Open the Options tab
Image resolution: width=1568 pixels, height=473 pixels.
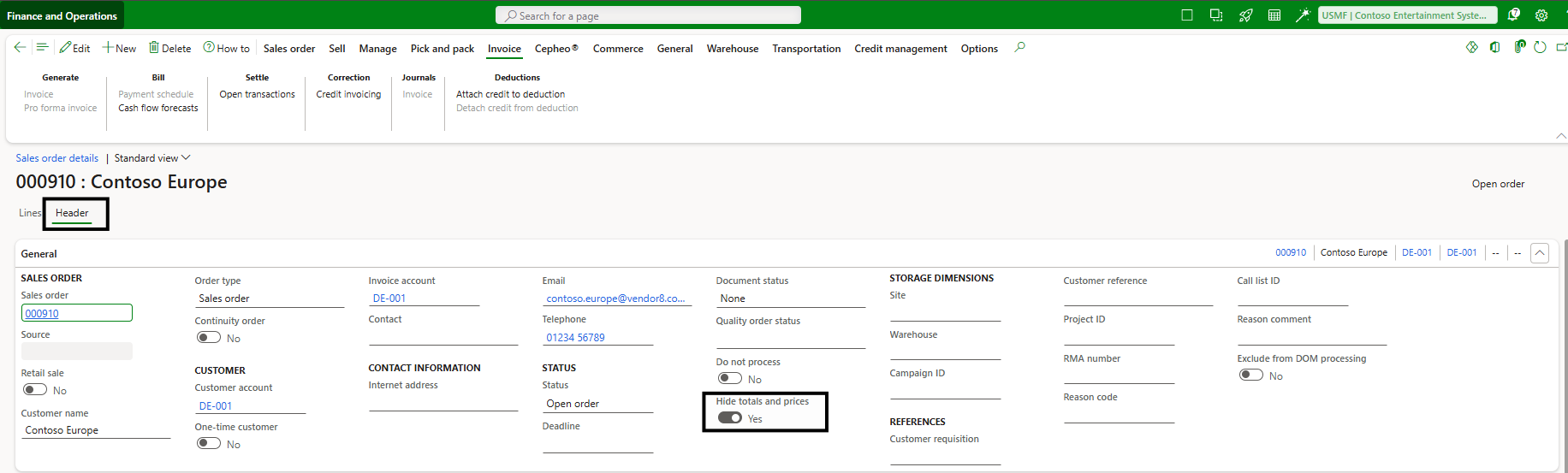point(979,49)
